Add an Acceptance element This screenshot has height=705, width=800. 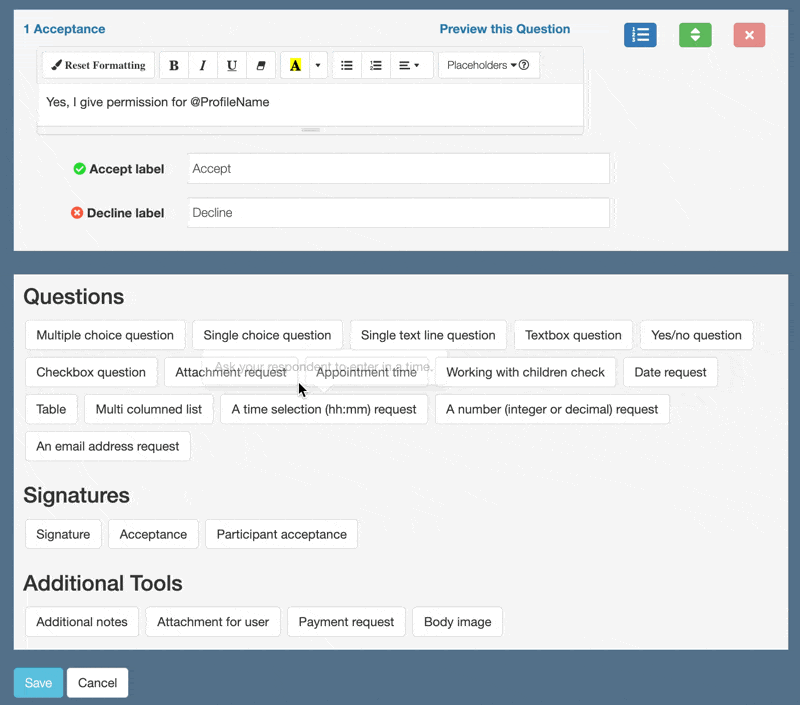tap(153, 534)
